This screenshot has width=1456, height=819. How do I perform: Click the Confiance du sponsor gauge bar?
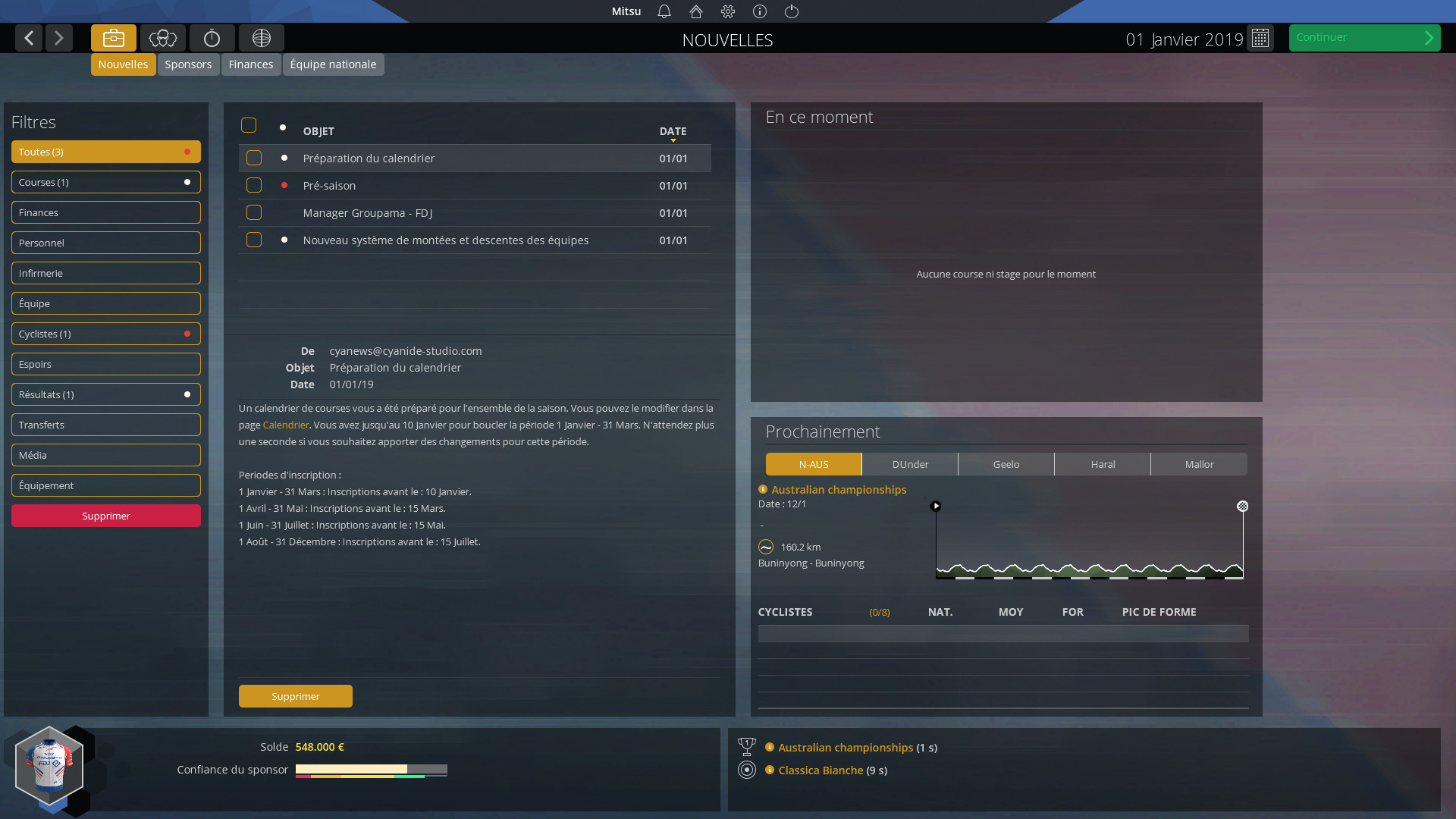[x=372, y=770]
